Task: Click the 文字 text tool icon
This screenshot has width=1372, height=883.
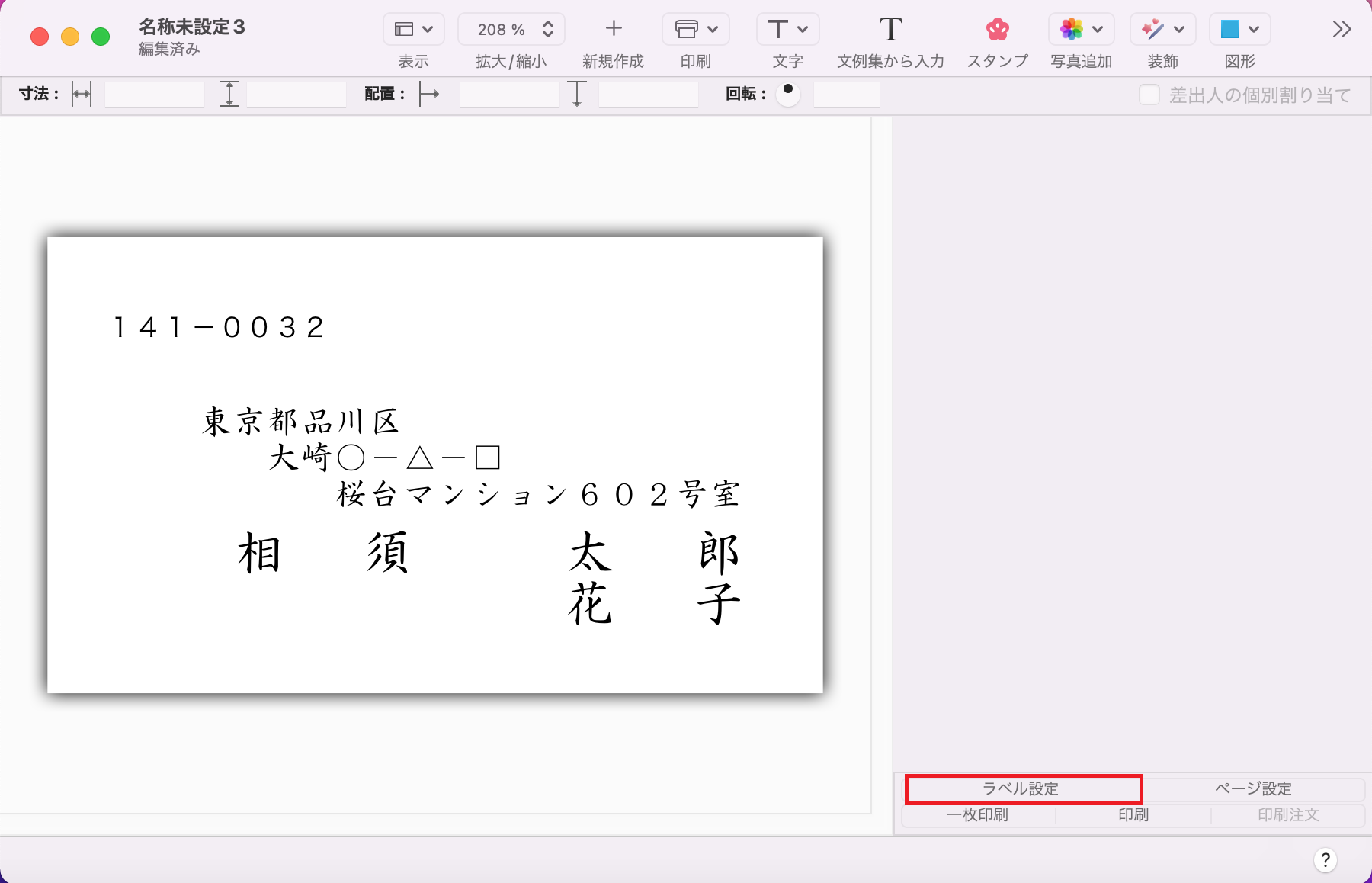Action: (x=777, y=29)
